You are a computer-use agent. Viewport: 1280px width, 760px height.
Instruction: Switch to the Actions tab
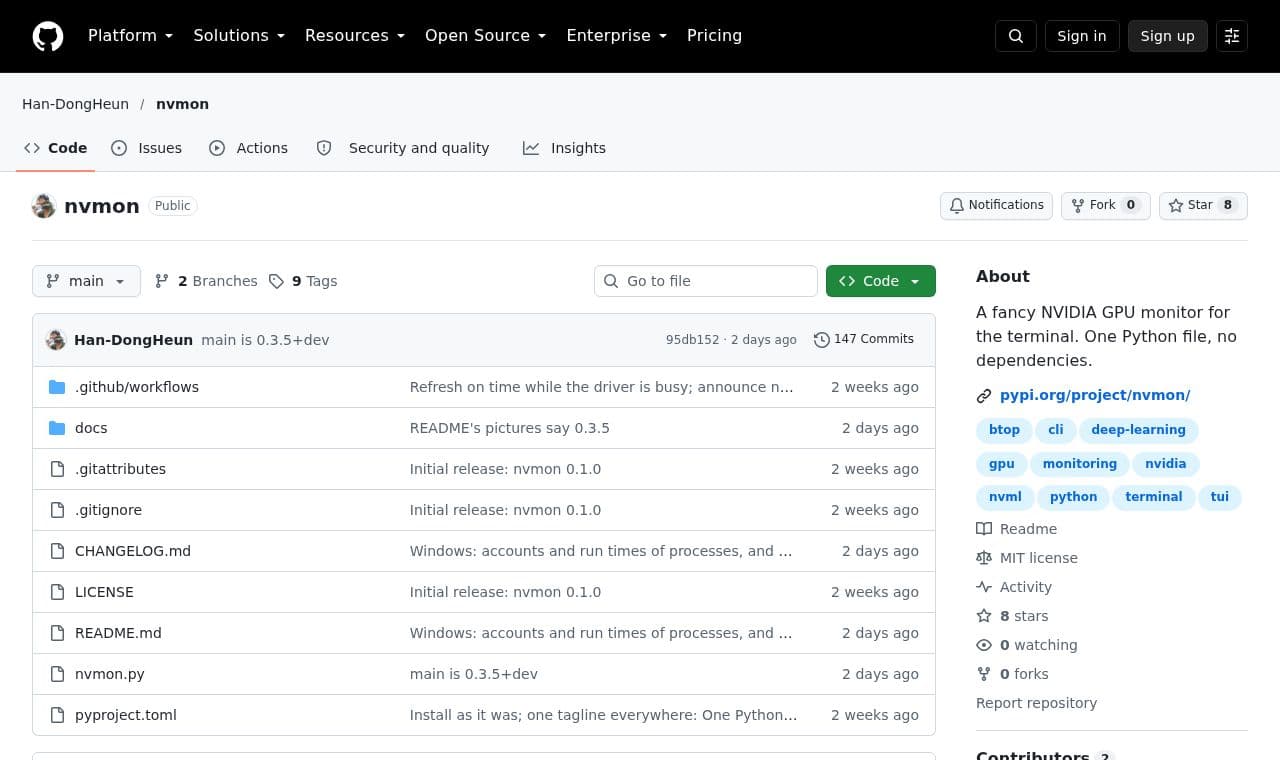[249, 148]
